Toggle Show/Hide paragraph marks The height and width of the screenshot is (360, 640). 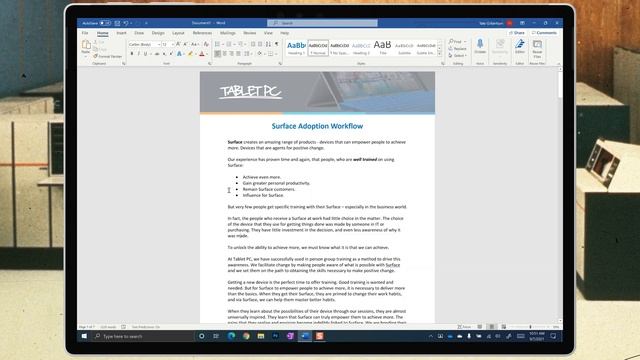277,44
